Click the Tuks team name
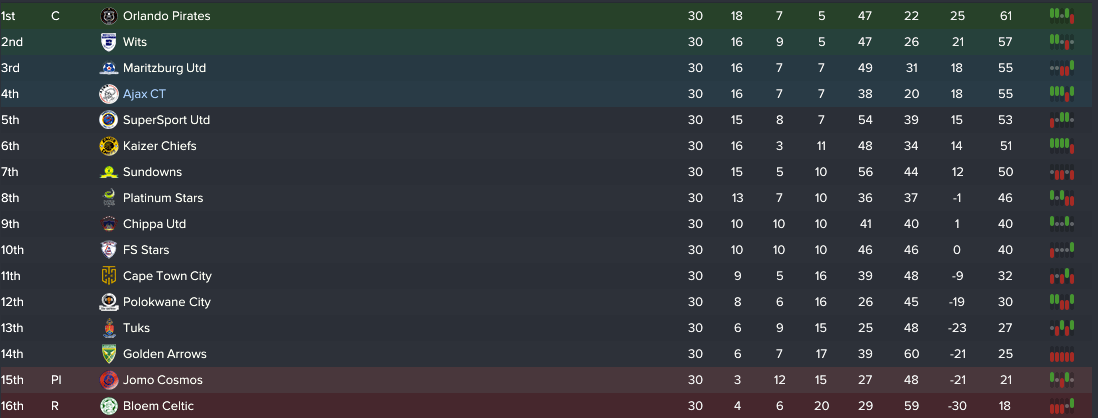This screenshot has width=1098, height=418. click(136, 328)
